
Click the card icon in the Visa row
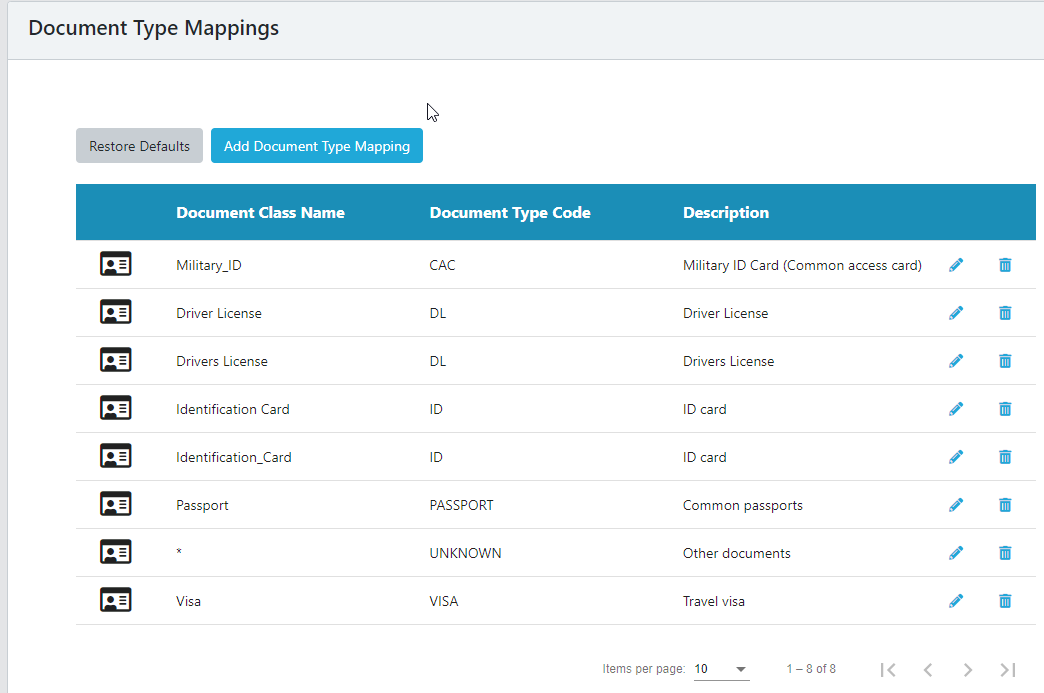tap(116, 601)
